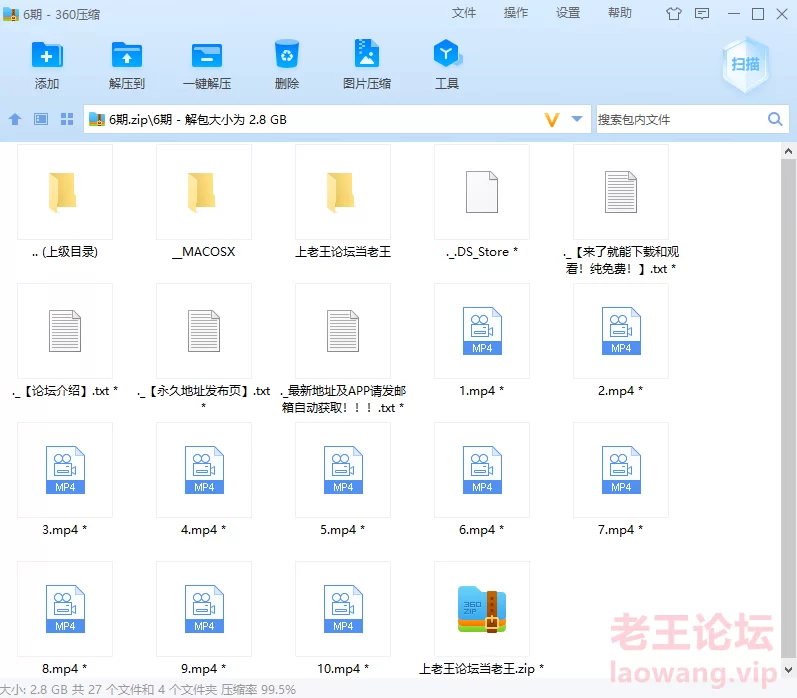Viewport: 797px width, 698px height.
Task: Switch to grid thumbnail view icon
Action: coord(67,119)
